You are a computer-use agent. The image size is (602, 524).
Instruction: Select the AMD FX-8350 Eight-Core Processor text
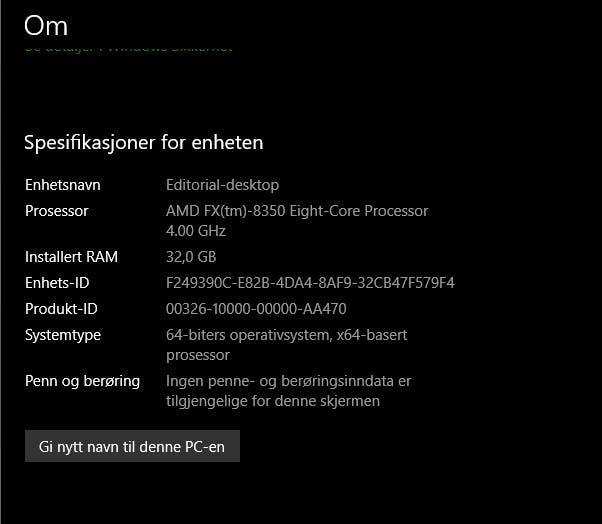pos(297,211)
